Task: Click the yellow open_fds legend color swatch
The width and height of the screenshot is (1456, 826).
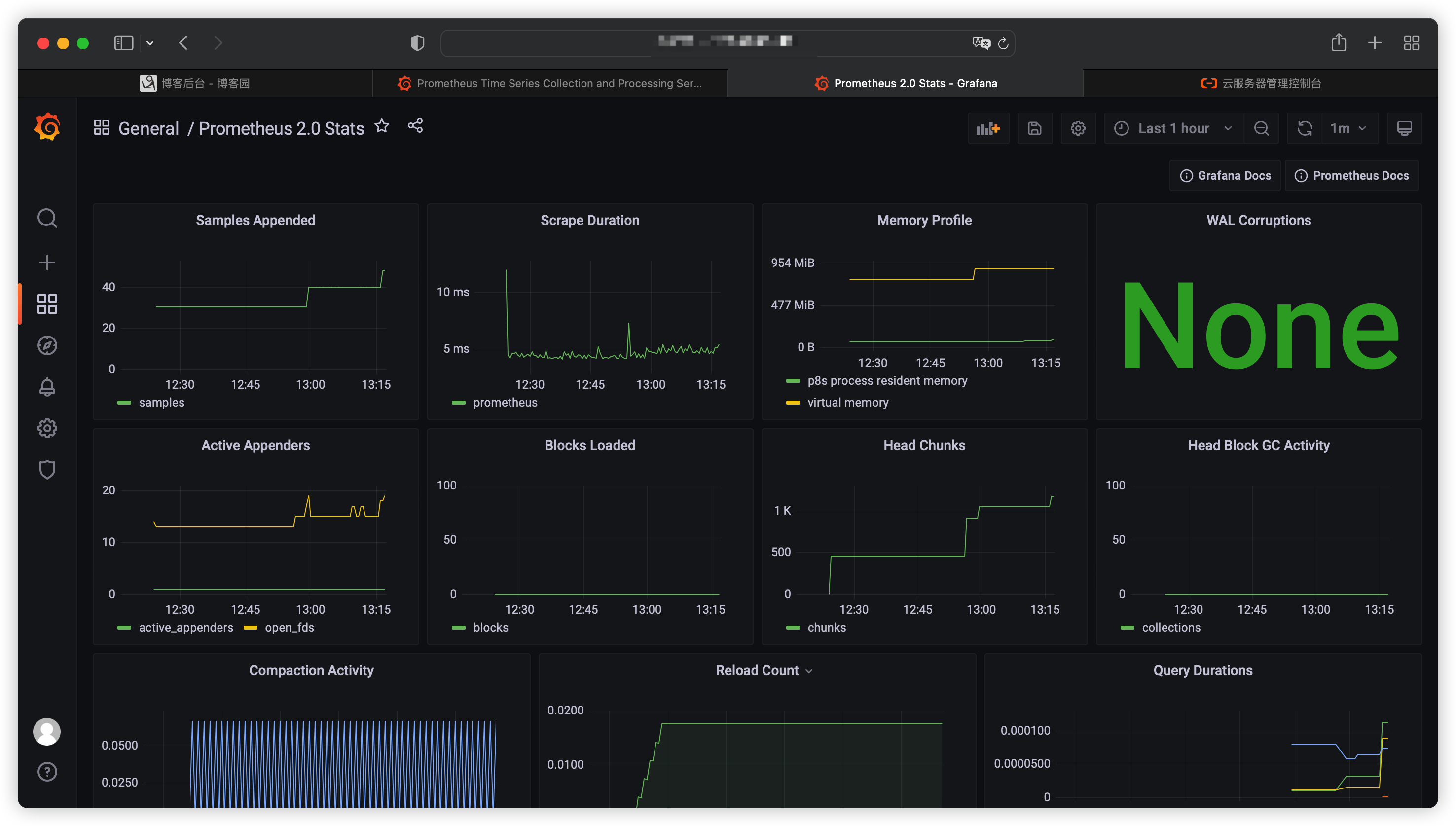Action: point(250,628)
